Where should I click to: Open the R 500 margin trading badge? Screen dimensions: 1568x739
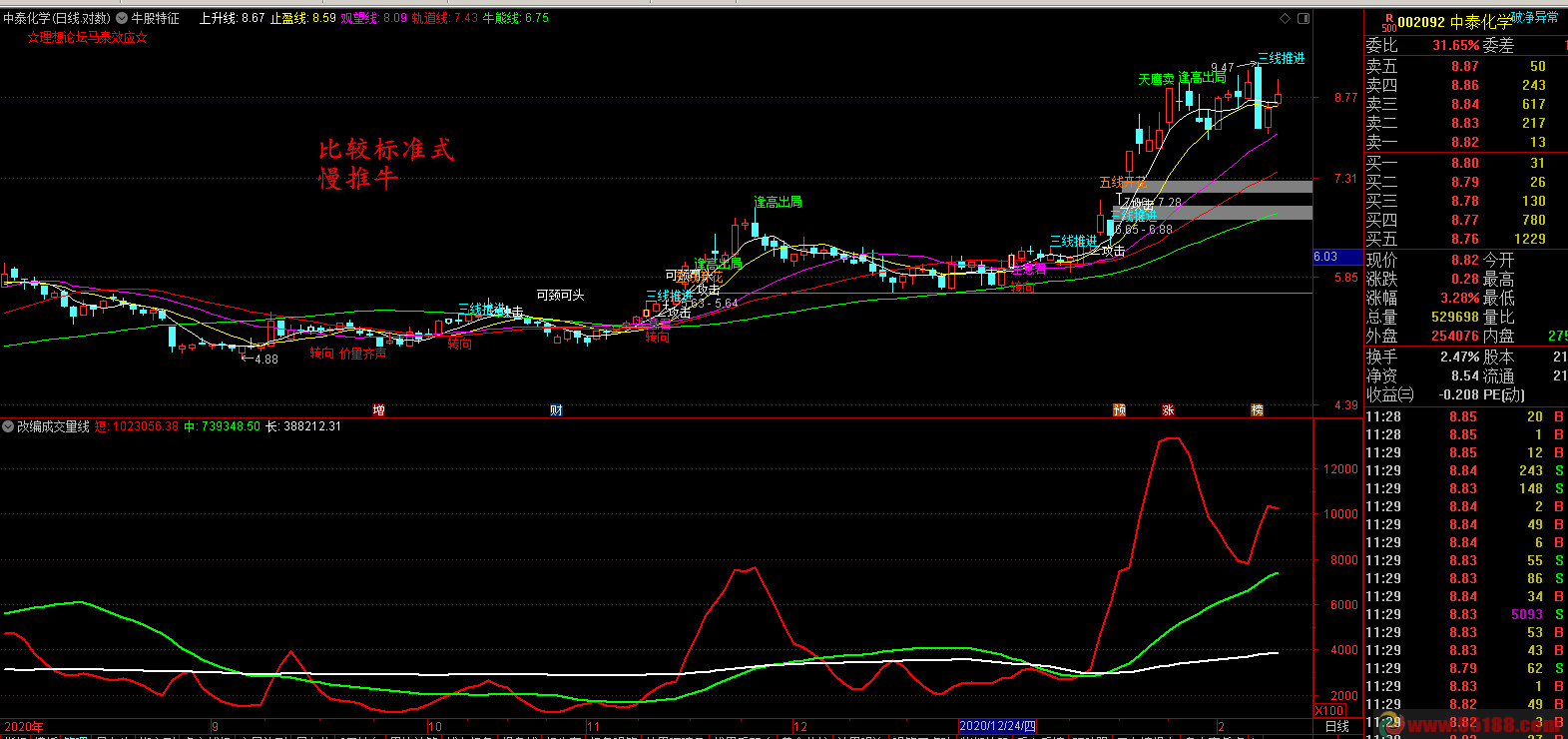coord(1388,22)
